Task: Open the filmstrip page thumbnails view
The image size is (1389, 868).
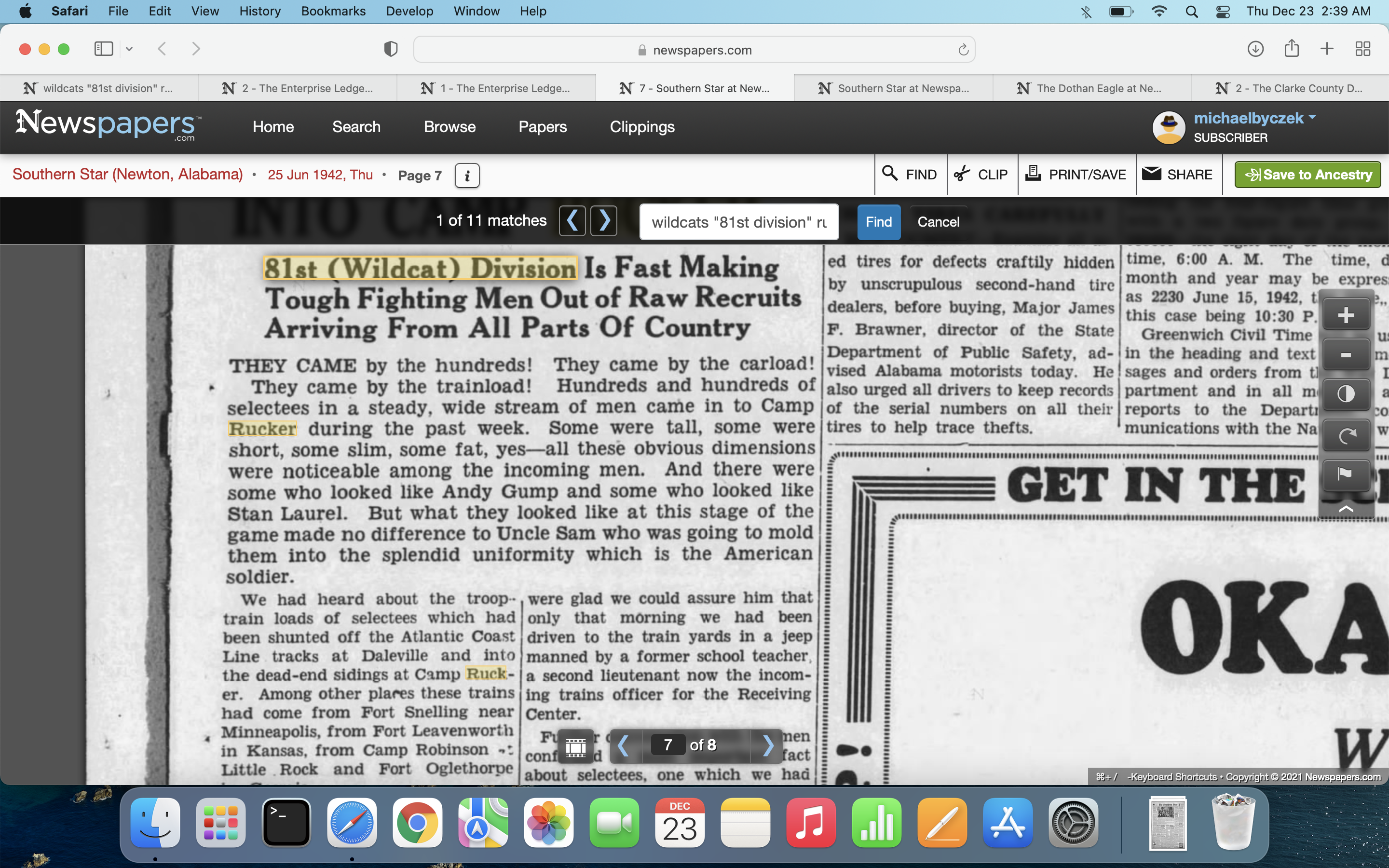Action: 576,746
